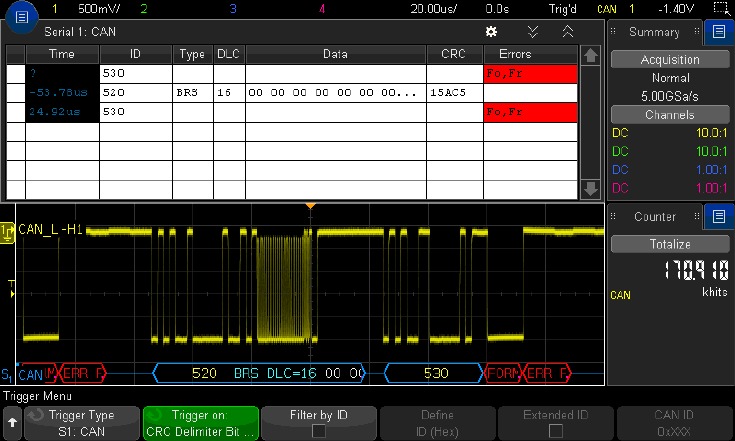Open the serial lister settings gear
The height and width of the screenshot is (441, 735).
pyautogui.click(x=491, y=31)
